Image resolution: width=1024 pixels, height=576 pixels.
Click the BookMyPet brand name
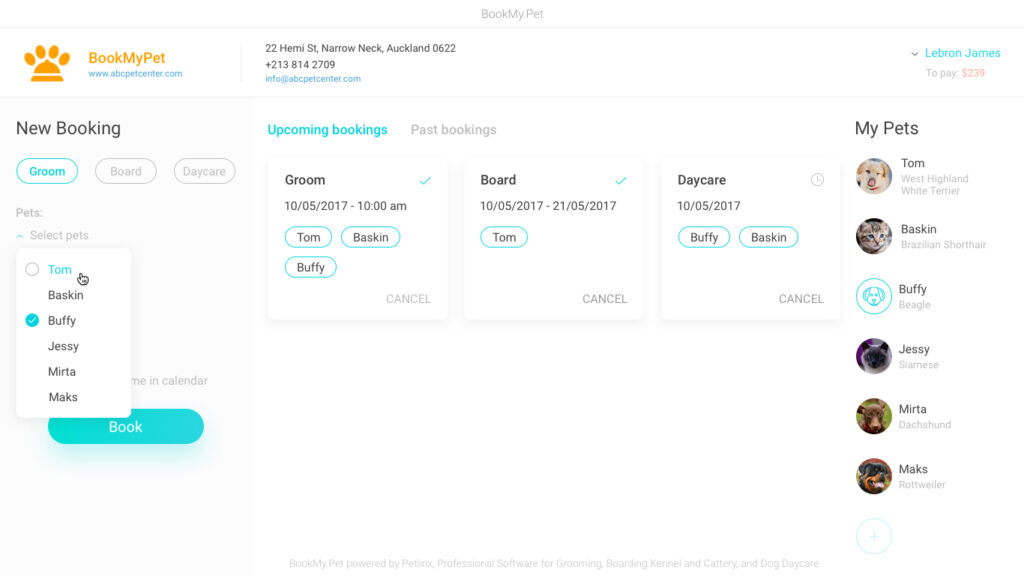coord(127,57)
